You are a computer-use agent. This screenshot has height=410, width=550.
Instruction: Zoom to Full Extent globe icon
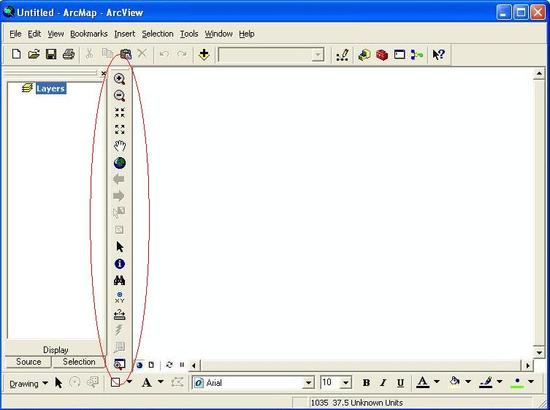point(120,163)
